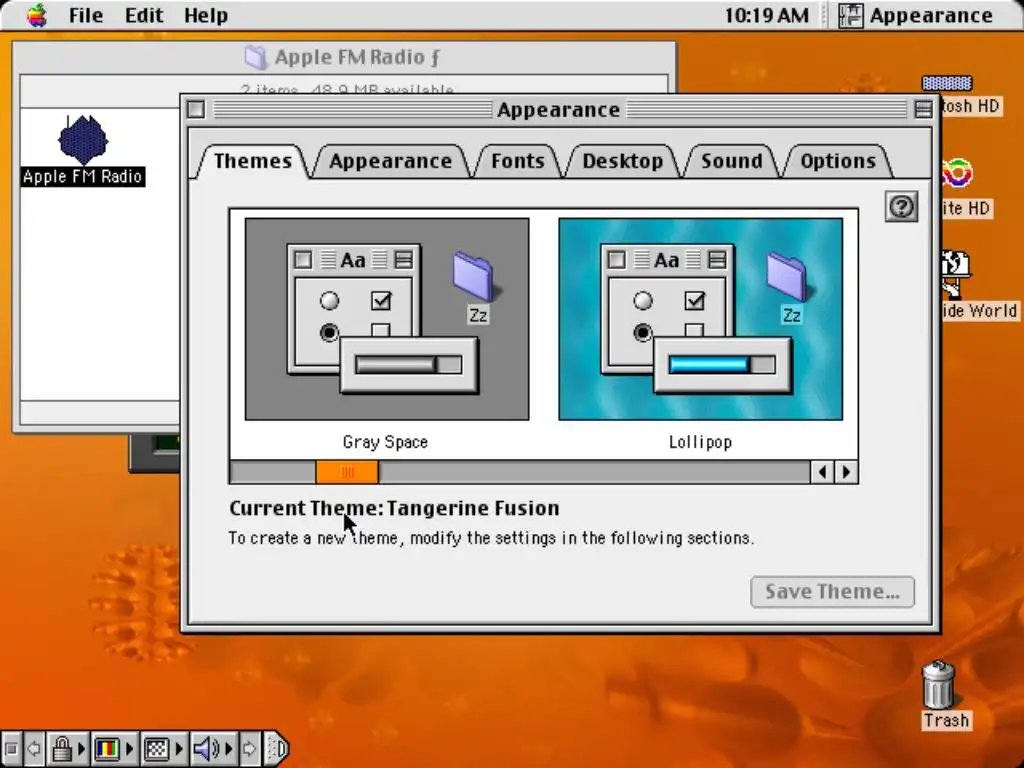Switch to the Appearance tab
The width and height of the screenshot is (1024, 768).
[x=391, y=161]
